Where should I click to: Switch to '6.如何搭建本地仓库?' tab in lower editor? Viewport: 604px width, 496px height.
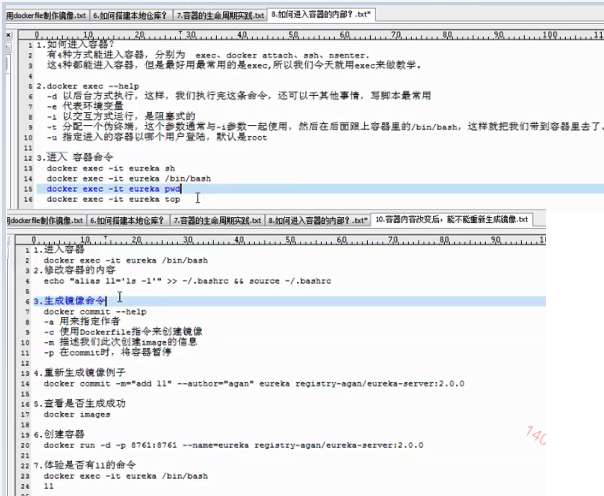click(x=128, y=220)
